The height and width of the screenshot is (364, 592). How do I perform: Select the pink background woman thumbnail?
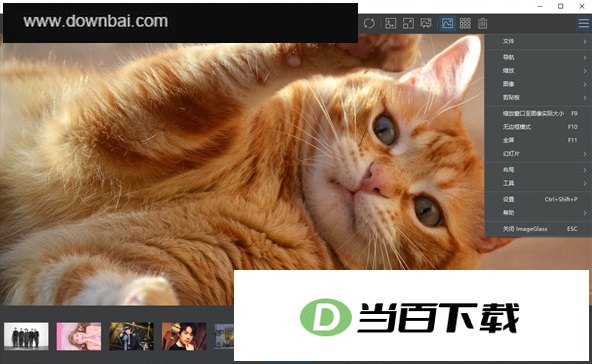(79, 336)
